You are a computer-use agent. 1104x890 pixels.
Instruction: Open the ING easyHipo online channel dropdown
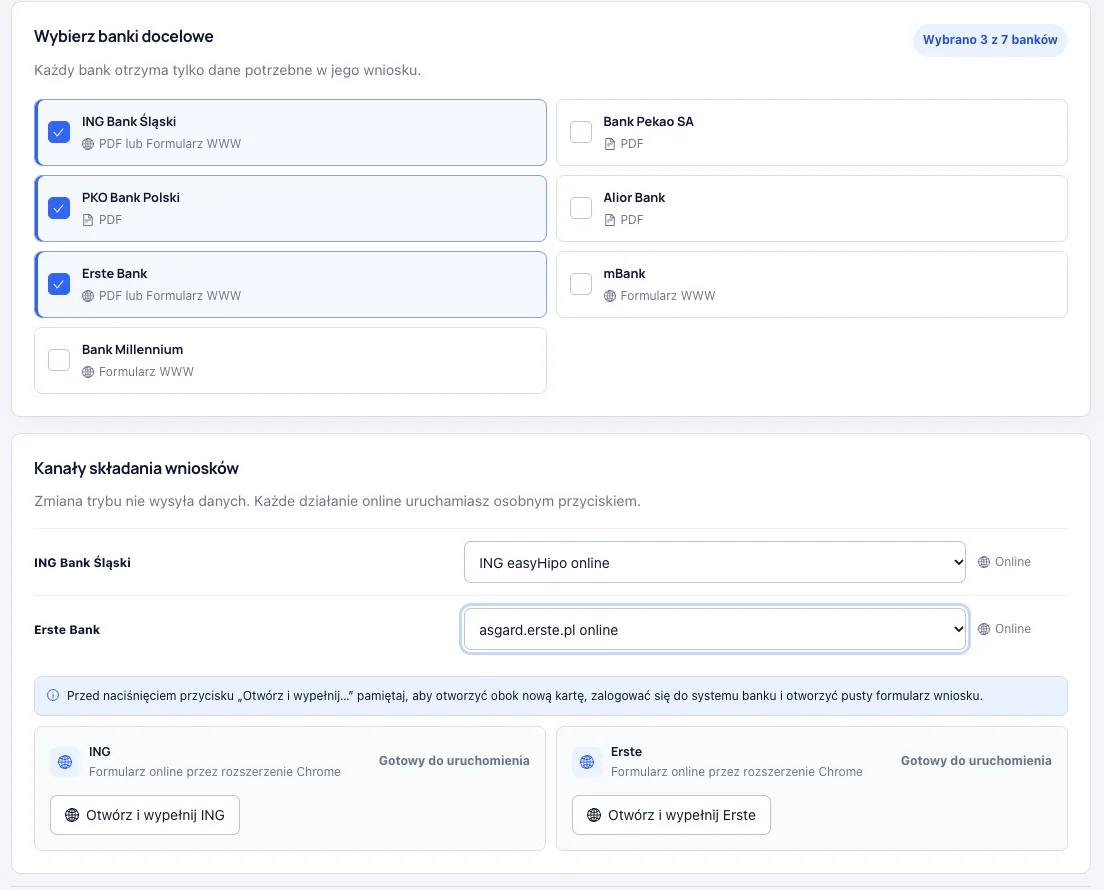tap(715, 562)
